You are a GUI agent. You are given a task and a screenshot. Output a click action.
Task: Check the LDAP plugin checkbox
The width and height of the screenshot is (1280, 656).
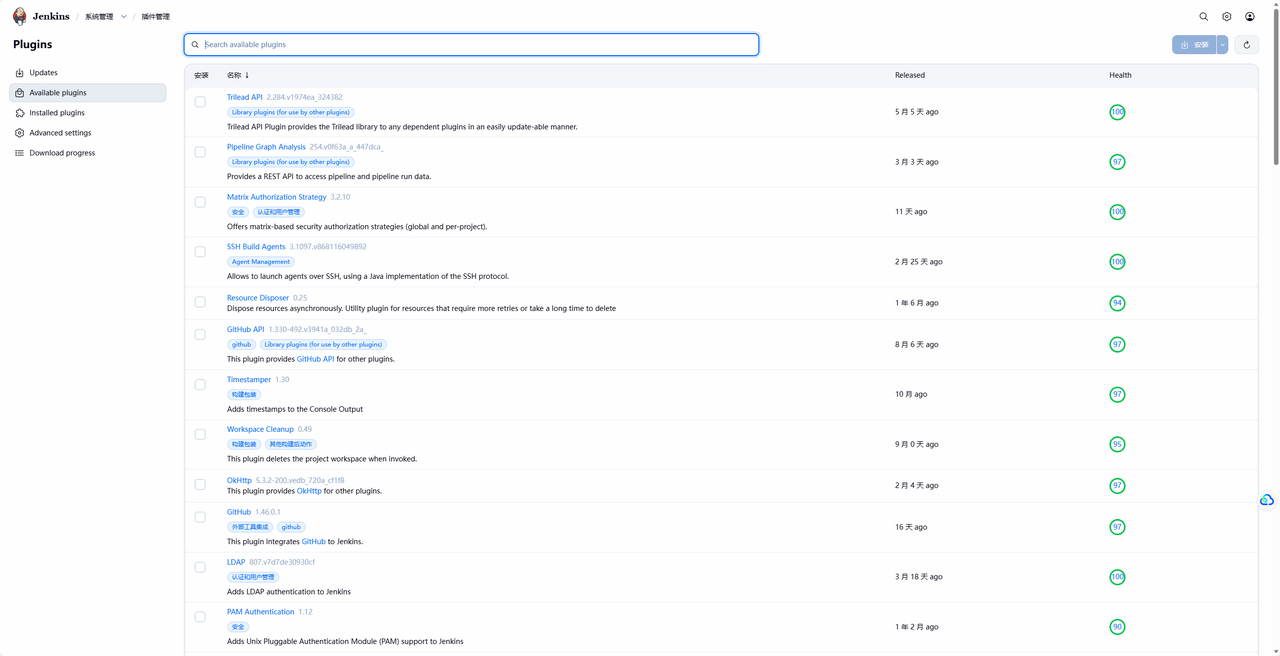click(200, 567)
